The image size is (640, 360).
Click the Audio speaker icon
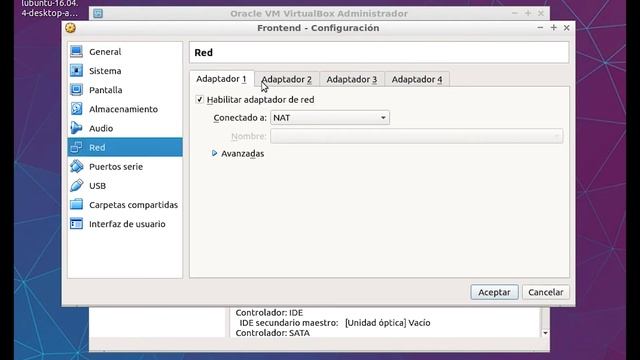tap(76, 128)
